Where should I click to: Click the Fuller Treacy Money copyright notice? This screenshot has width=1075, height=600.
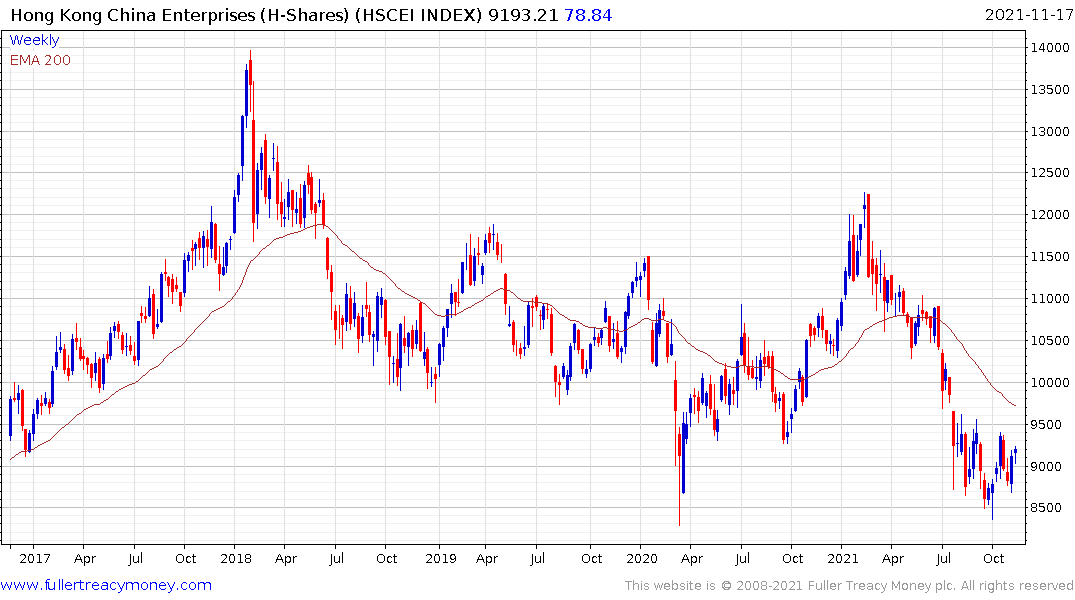[x=849, y=585]
